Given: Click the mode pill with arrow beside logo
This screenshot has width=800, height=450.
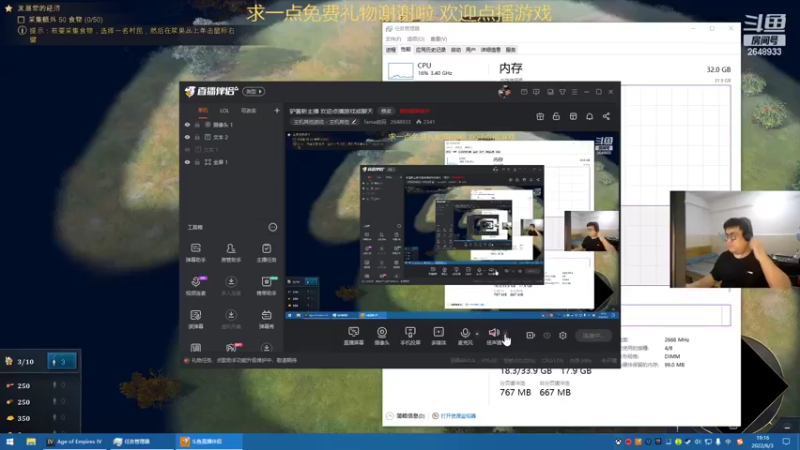Looking at the screenshot, I should pyautogui.click(x=254, y=91).
